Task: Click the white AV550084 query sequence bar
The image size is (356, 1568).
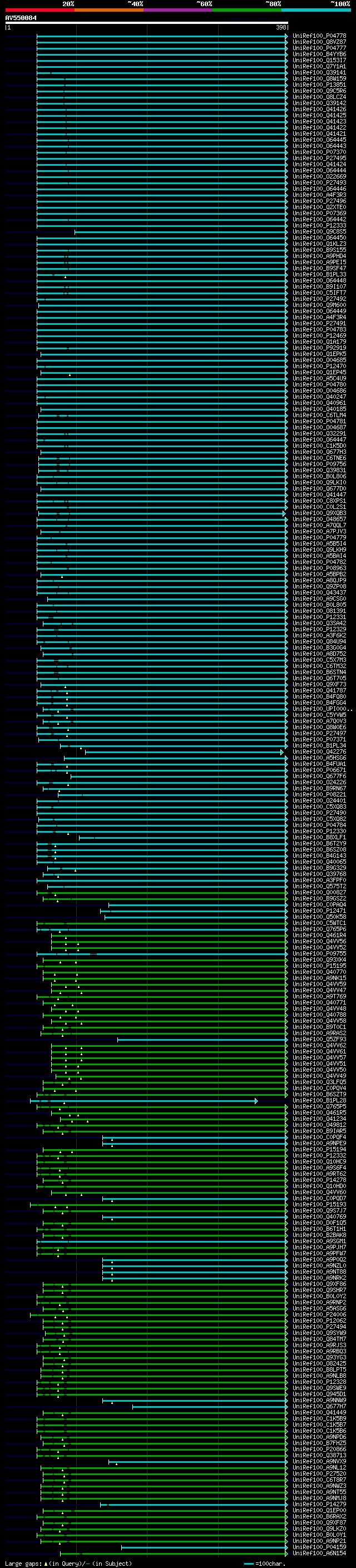Action: [x=146, y=23]
